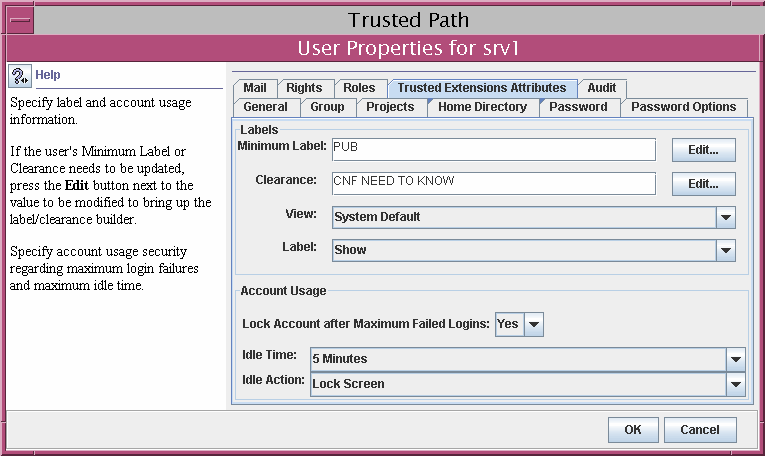
Task: Select the Projects tab
Action: click(390, 107)
